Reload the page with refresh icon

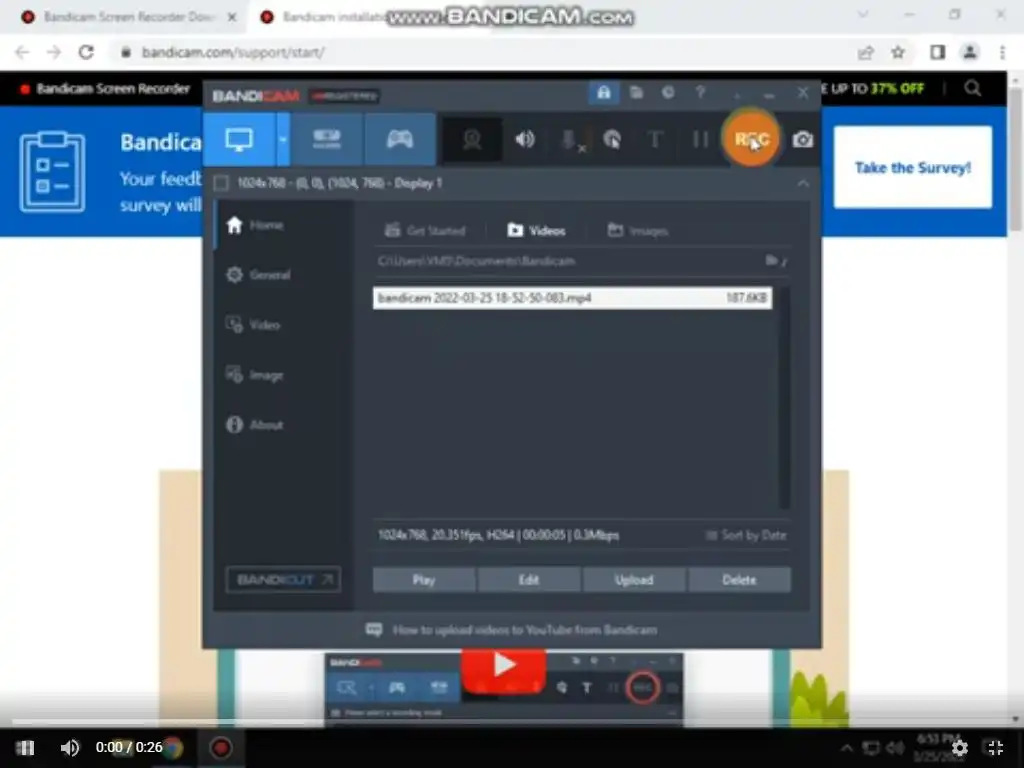86,52
